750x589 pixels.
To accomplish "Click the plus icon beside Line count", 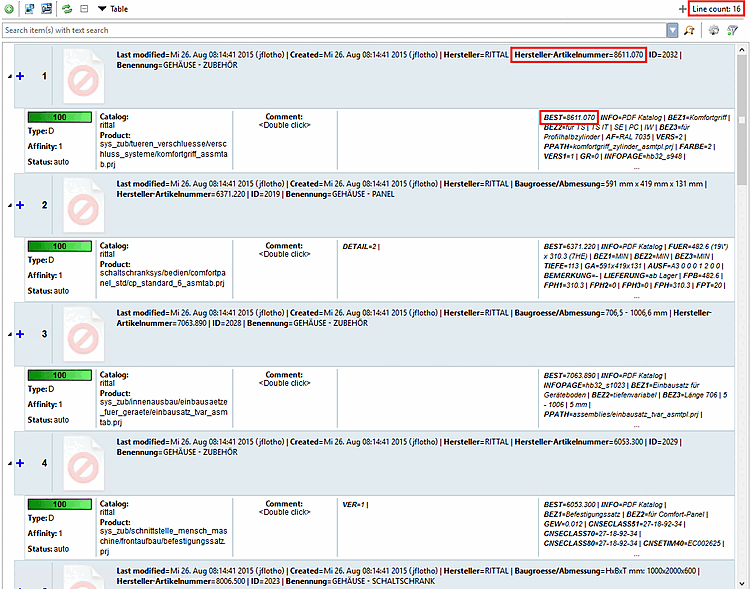I will pos(682,9).
